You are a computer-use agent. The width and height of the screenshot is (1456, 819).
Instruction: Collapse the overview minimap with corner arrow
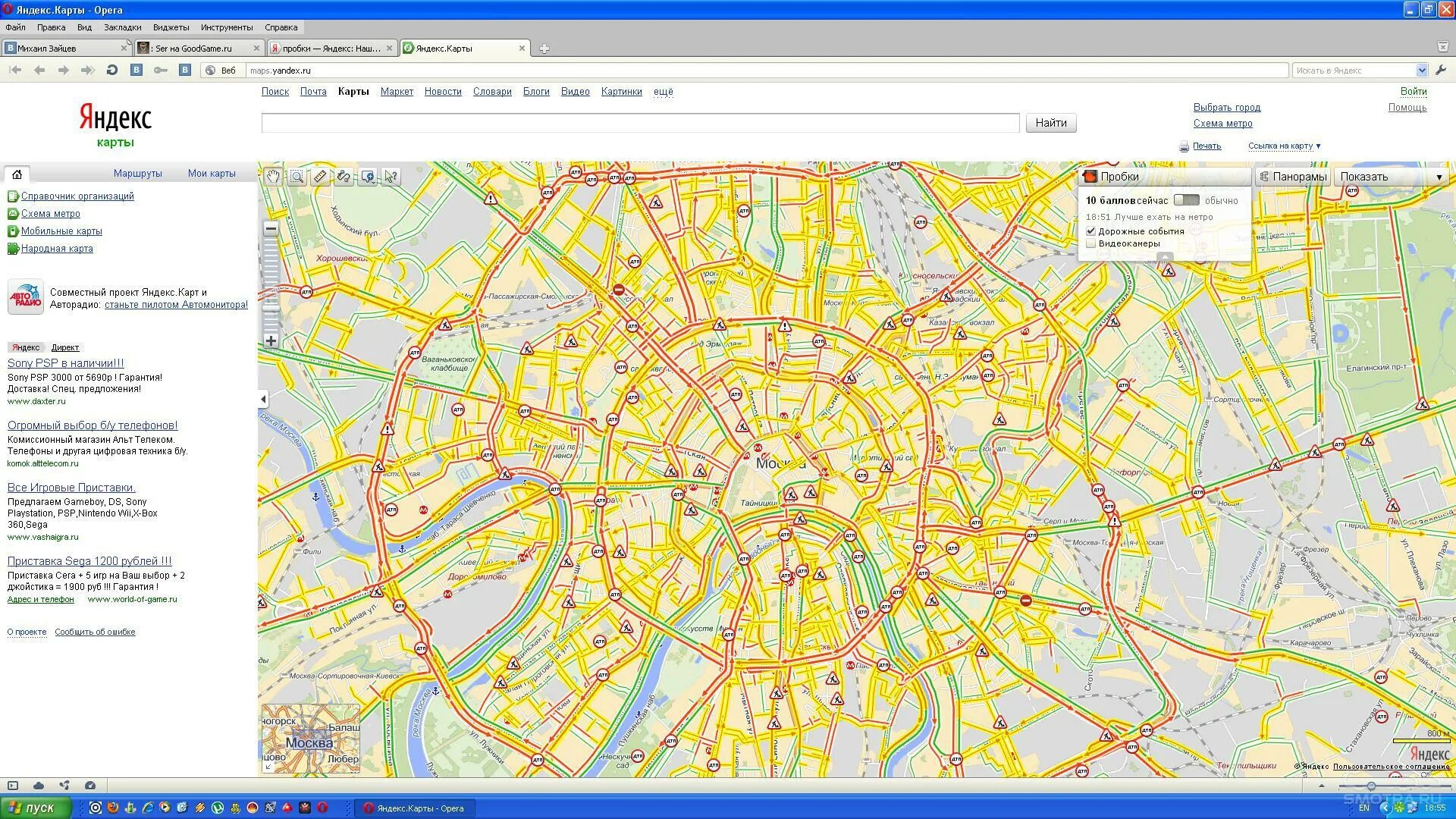(268, 767)
